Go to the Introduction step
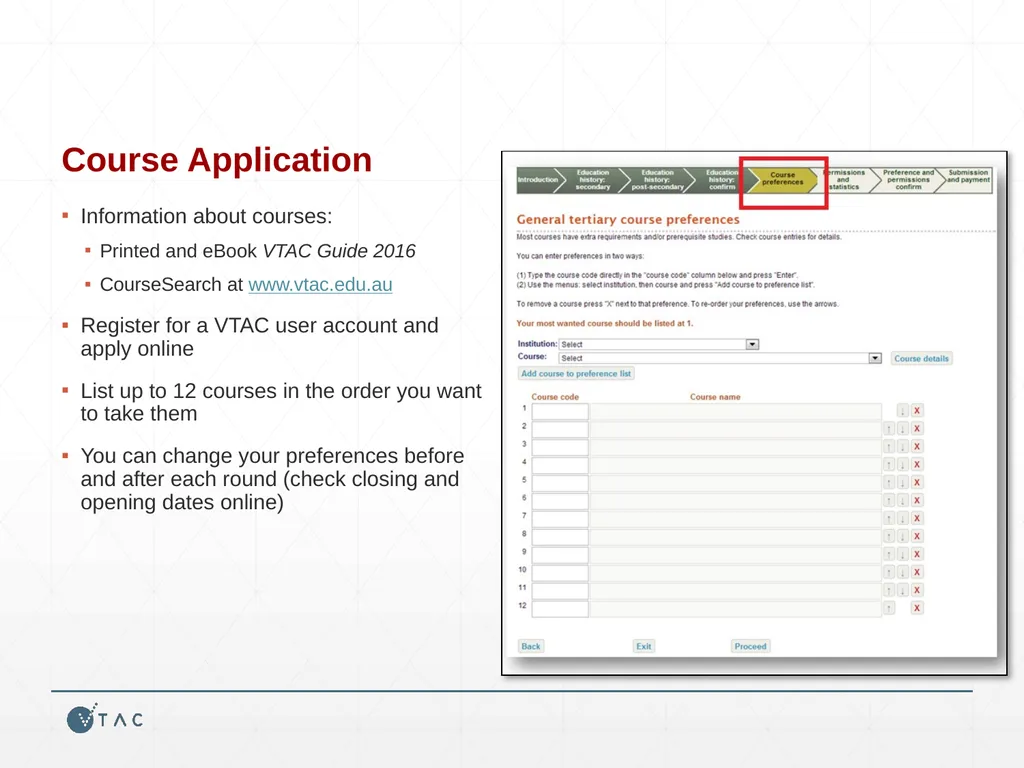Viewport: 1024px width, 768px height. click(x=538, y=180)
